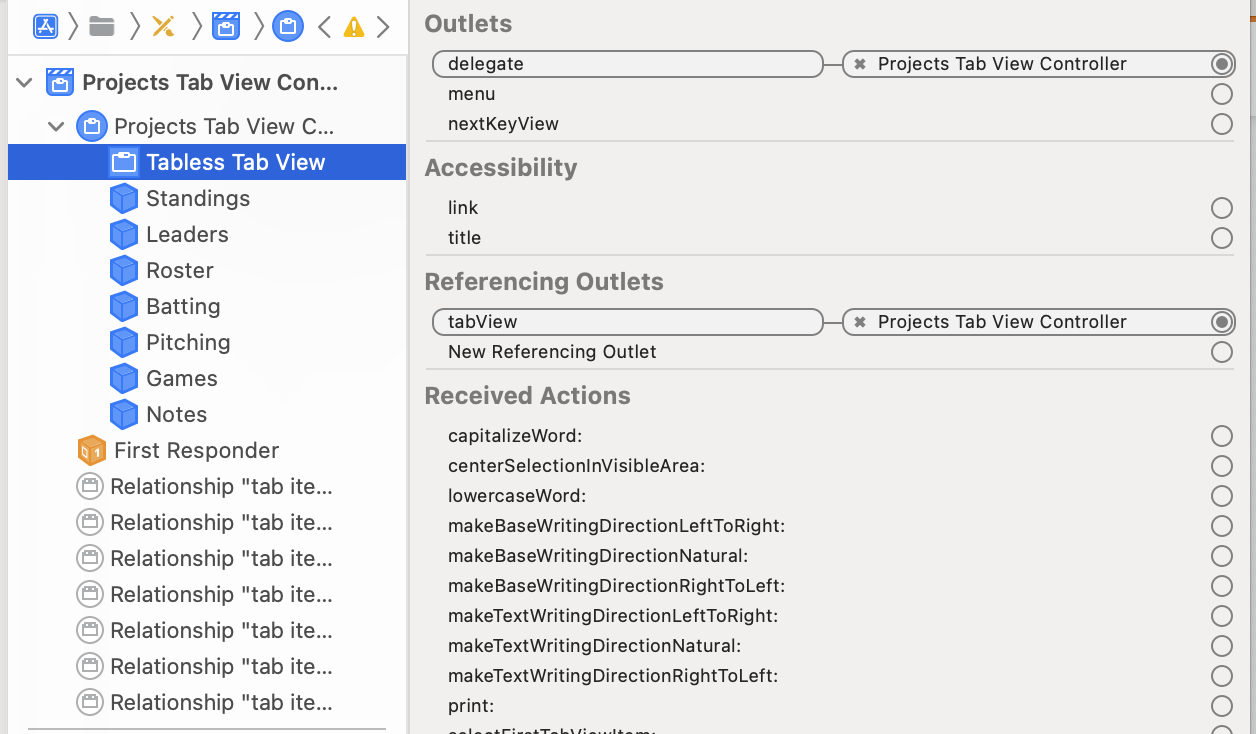
Task: Click Projects Tab View Controller in the delegate row
Action: tap(1002, 64)
